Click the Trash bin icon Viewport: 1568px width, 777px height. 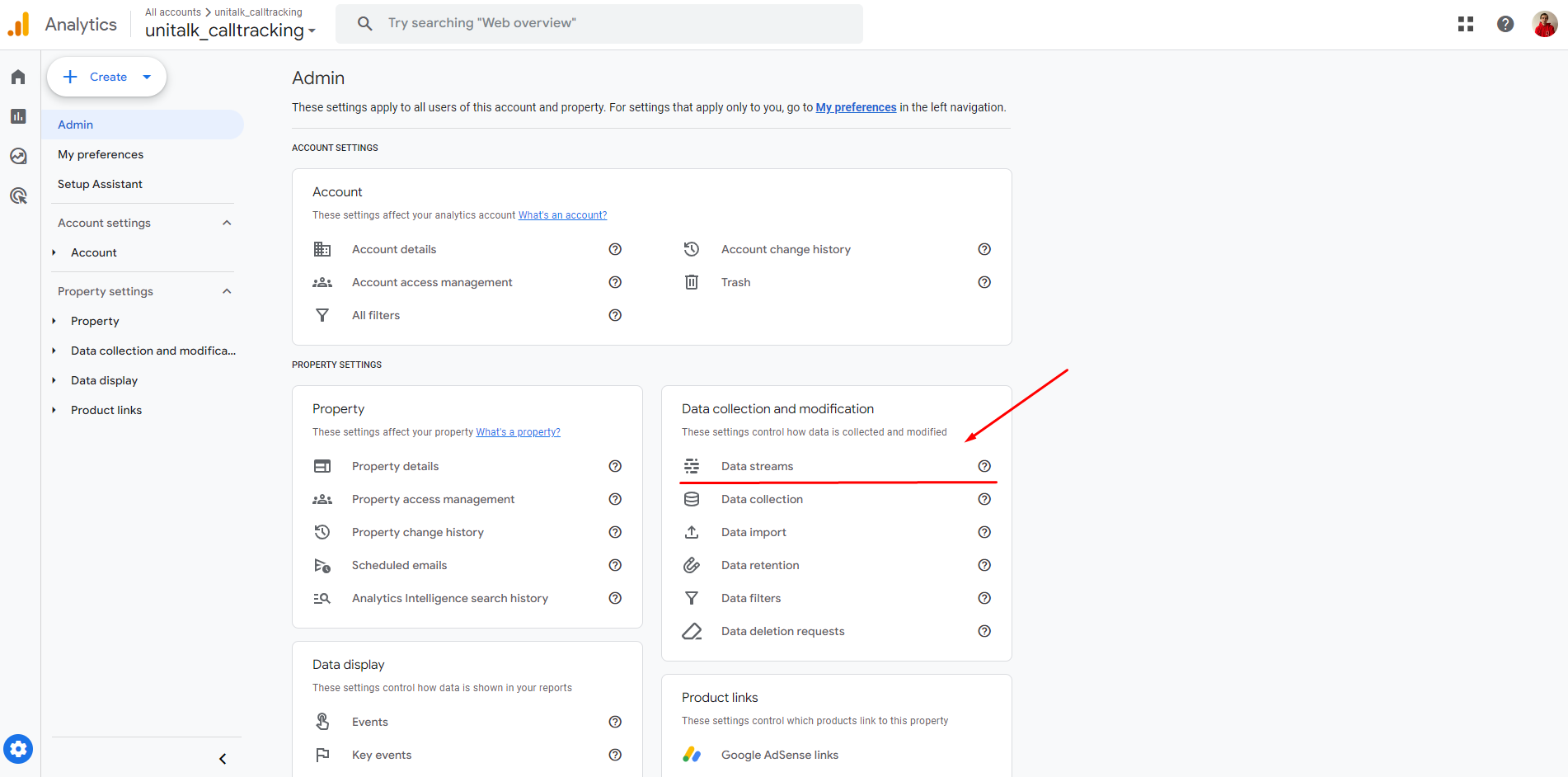pos(691,282)
